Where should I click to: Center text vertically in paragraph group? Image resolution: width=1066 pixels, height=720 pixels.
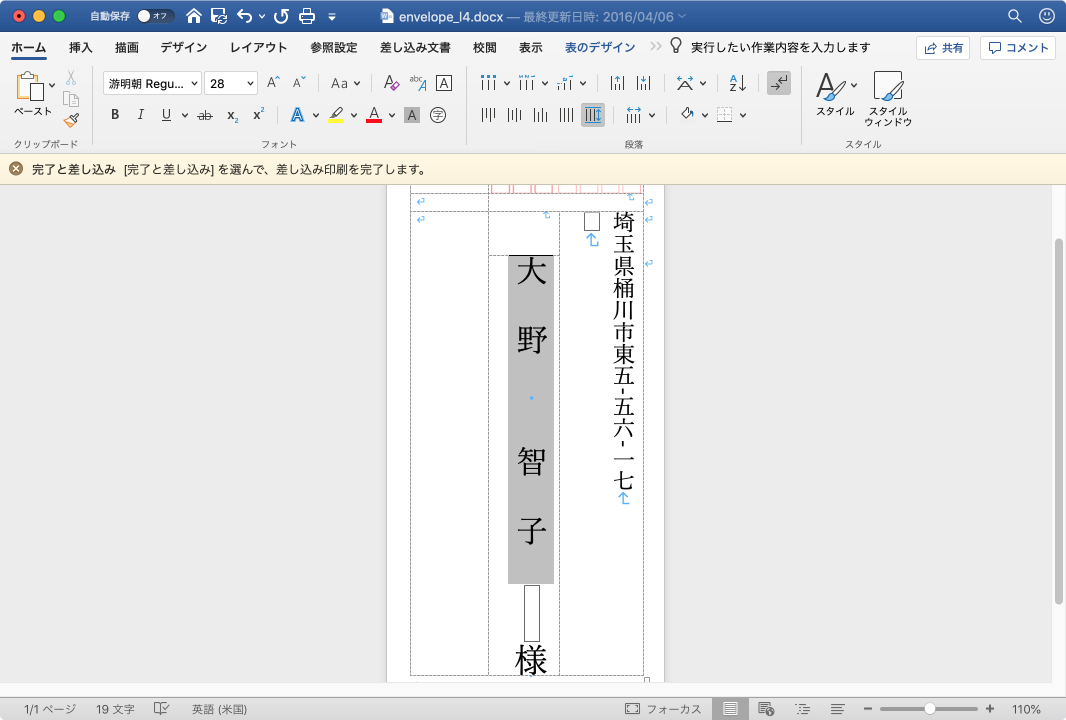(x=514, y=115)
